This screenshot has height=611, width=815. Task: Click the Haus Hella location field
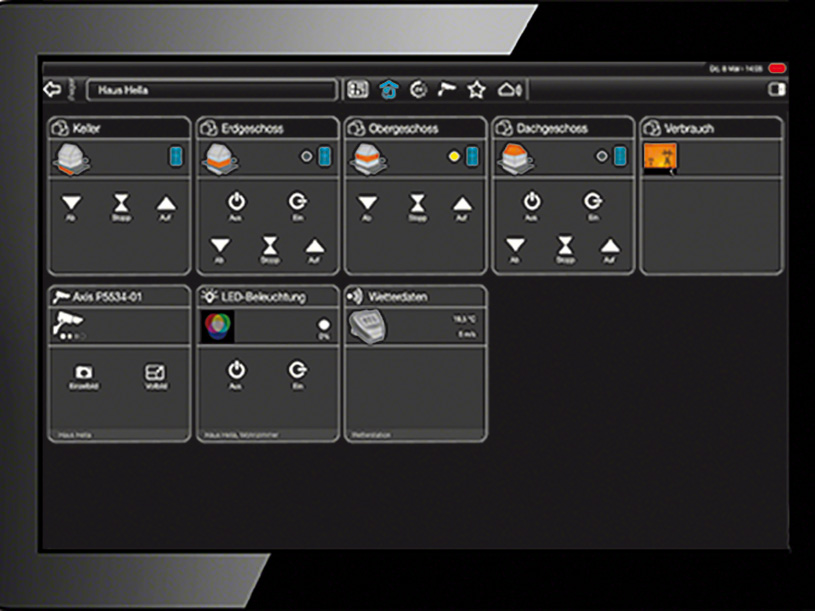pyautogui.click(x=212, y=90)
